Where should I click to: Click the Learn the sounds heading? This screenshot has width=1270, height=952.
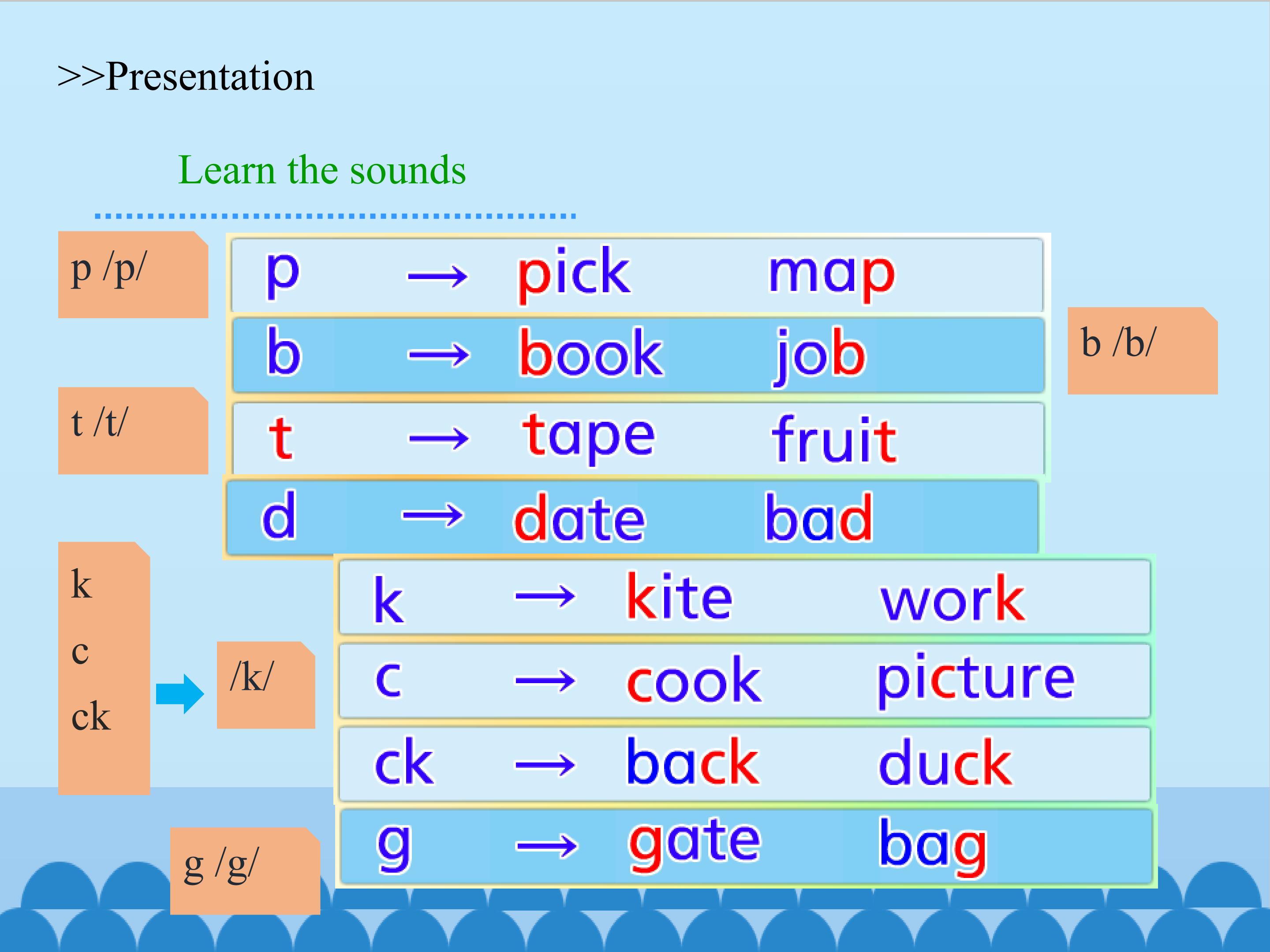(321, 171)
